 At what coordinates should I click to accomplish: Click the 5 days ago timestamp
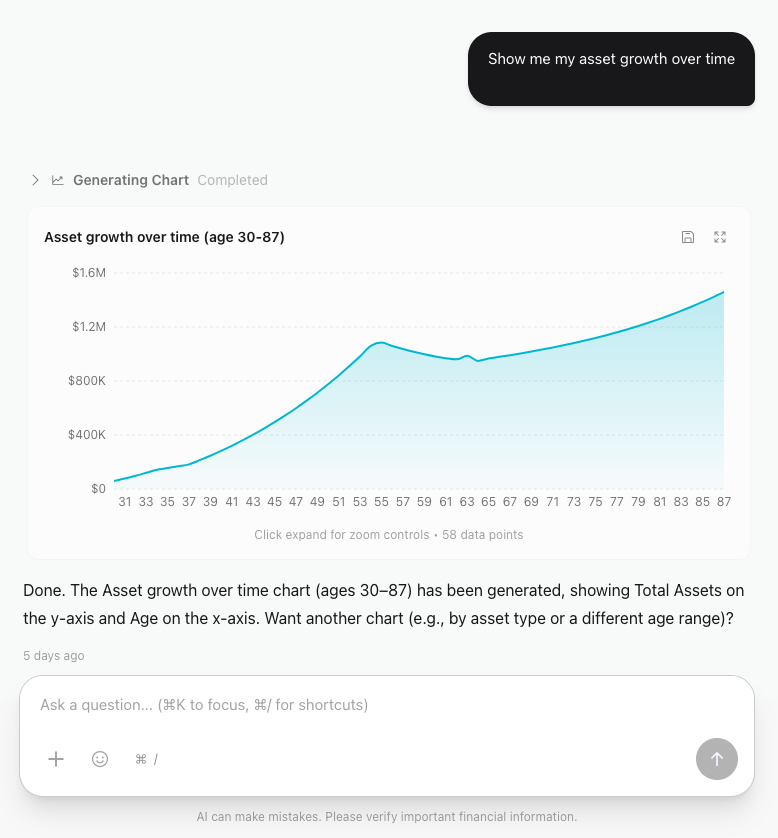tap(54, 656)
